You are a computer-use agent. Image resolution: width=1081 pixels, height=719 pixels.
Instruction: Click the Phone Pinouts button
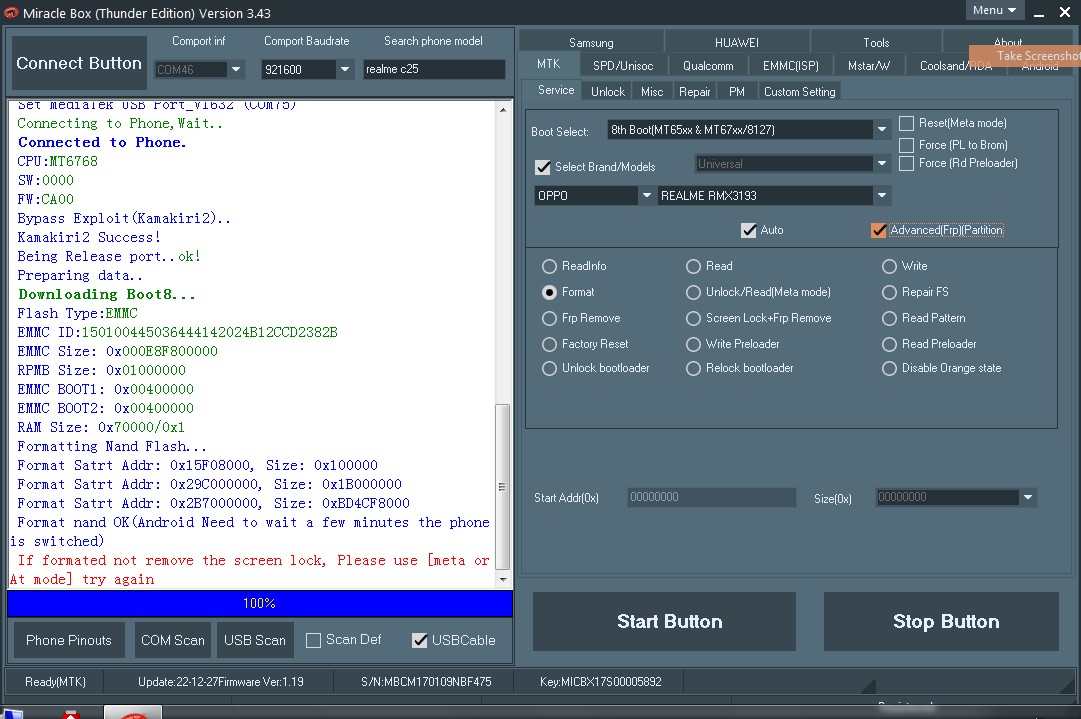pos(69,640)
